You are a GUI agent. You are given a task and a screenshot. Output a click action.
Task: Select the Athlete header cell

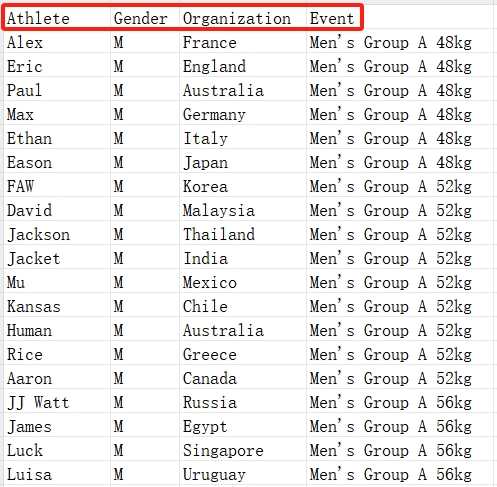click(57, 18)
